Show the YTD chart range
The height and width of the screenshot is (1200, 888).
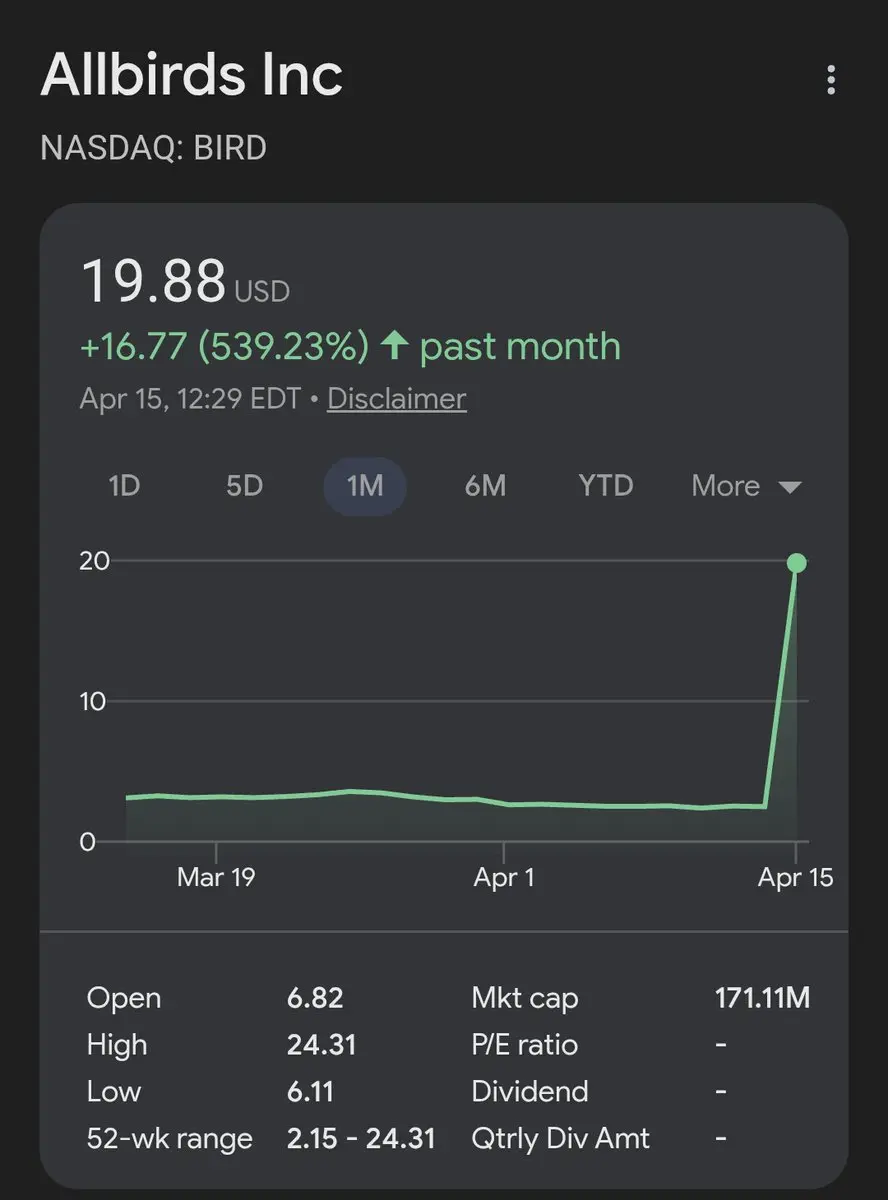(x=606, y=486)
